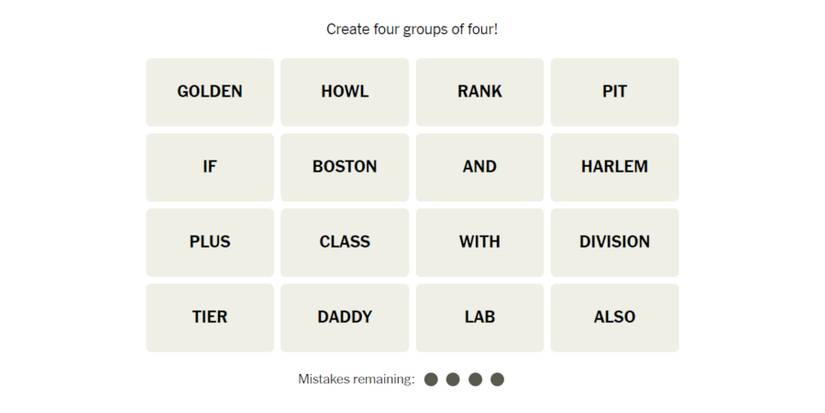Pick the PIT tile
The width and height of the screenshot is (825, 413).
[x=615, y=92]
